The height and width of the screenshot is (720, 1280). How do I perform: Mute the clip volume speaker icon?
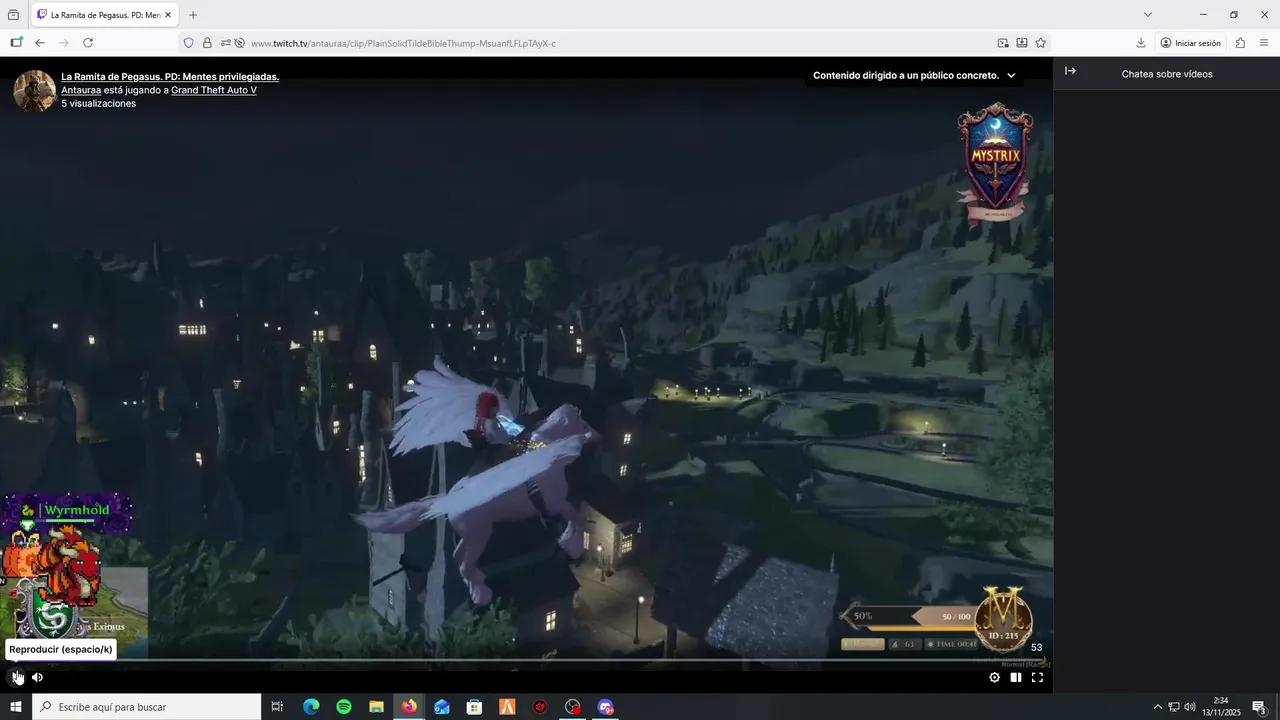pos(37,677)
